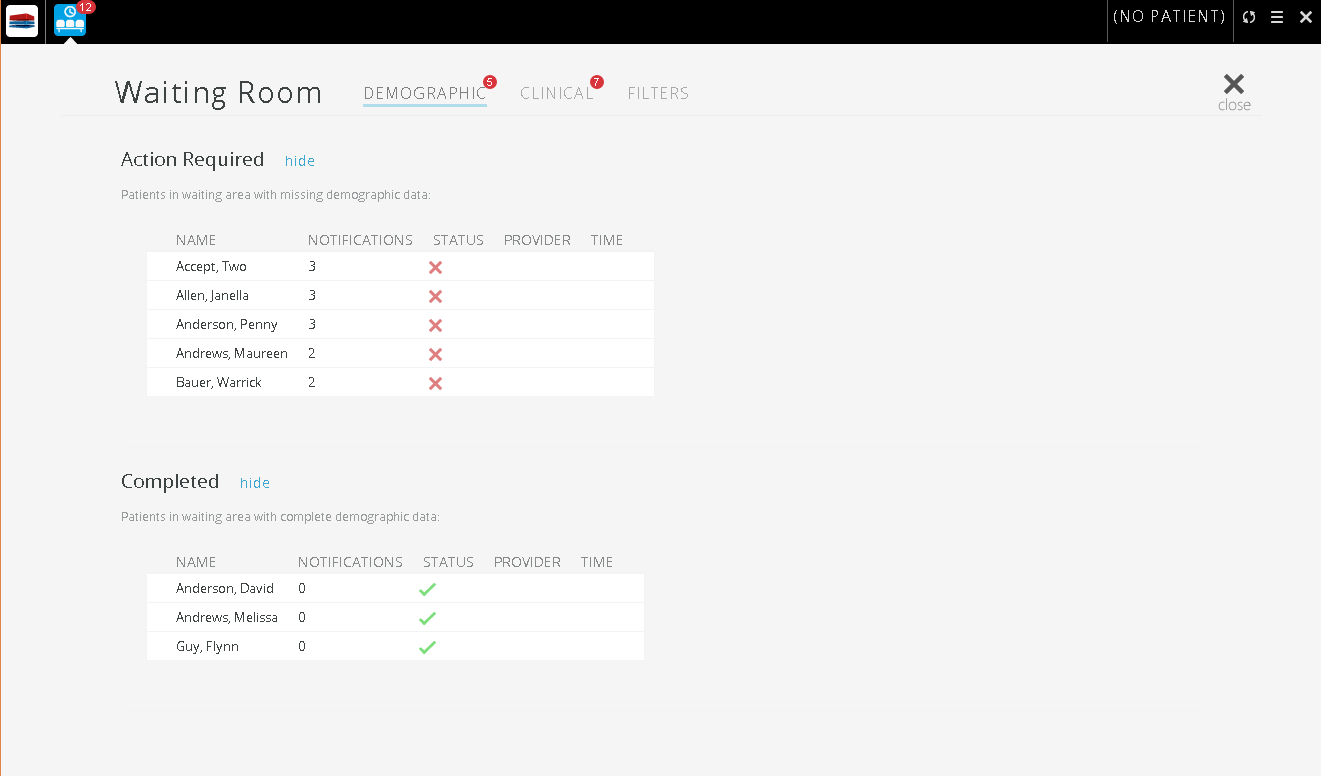The height and width of the screenshot is (776, 1321).
Task: Select patient Andrews, Maureen
Action: (232, 353)
